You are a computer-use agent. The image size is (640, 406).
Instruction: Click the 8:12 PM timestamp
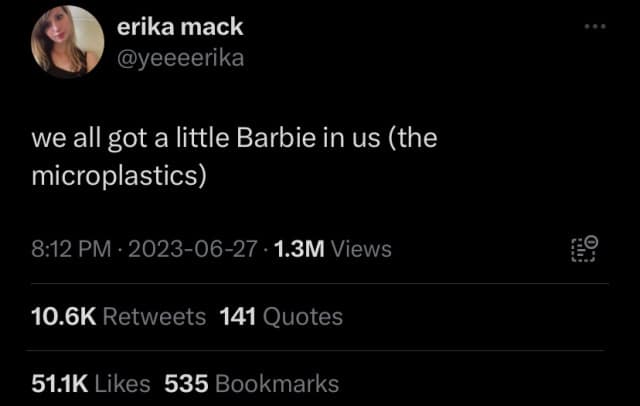[71, 249]
